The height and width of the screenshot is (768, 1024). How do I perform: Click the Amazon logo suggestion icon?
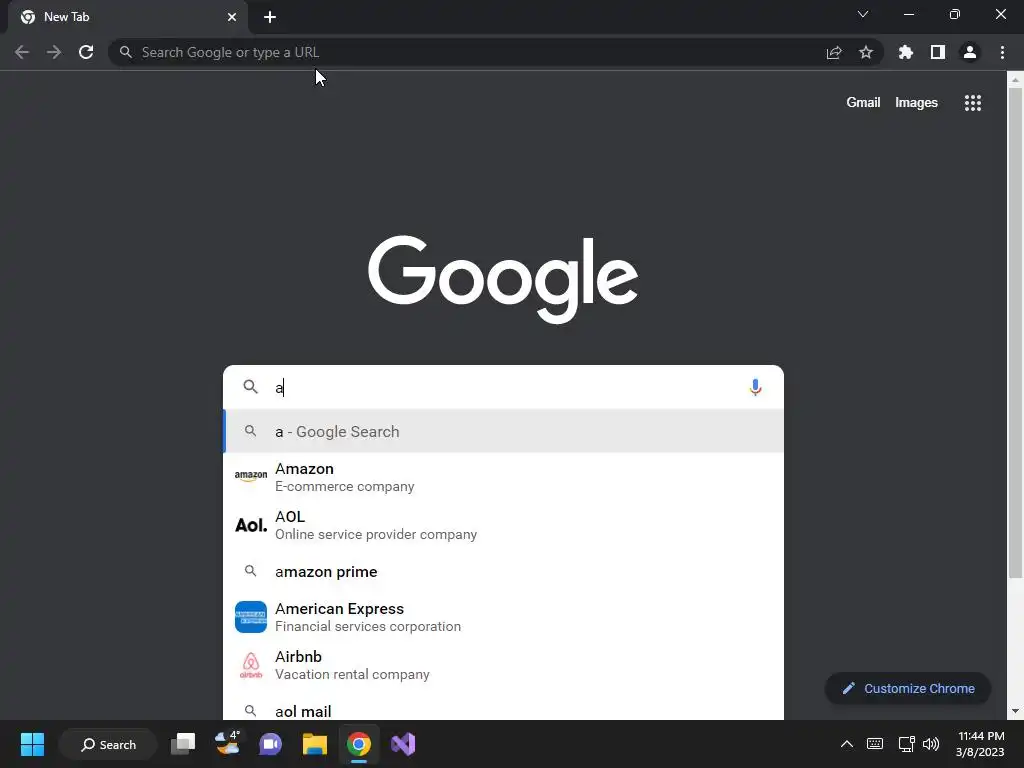[251, 476]
